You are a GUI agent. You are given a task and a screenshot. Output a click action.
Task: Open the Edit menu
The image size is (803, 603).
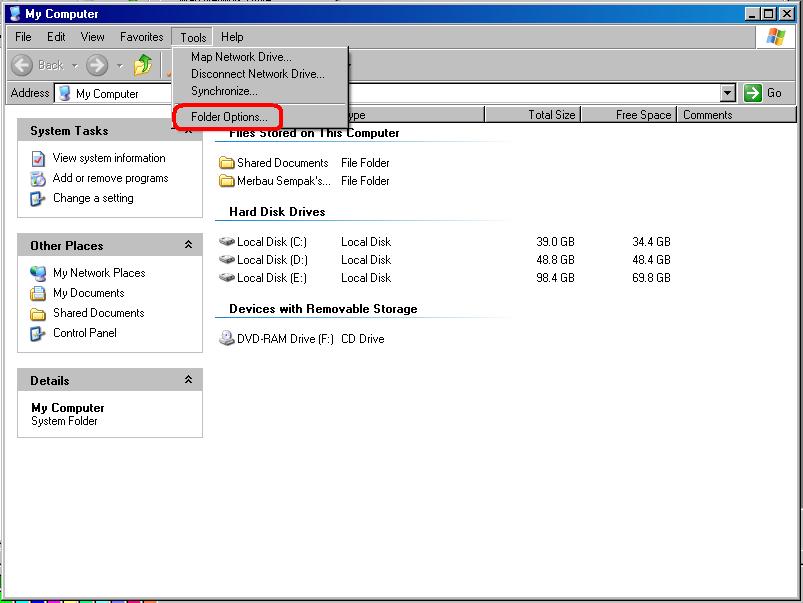[x=56, y=37]
